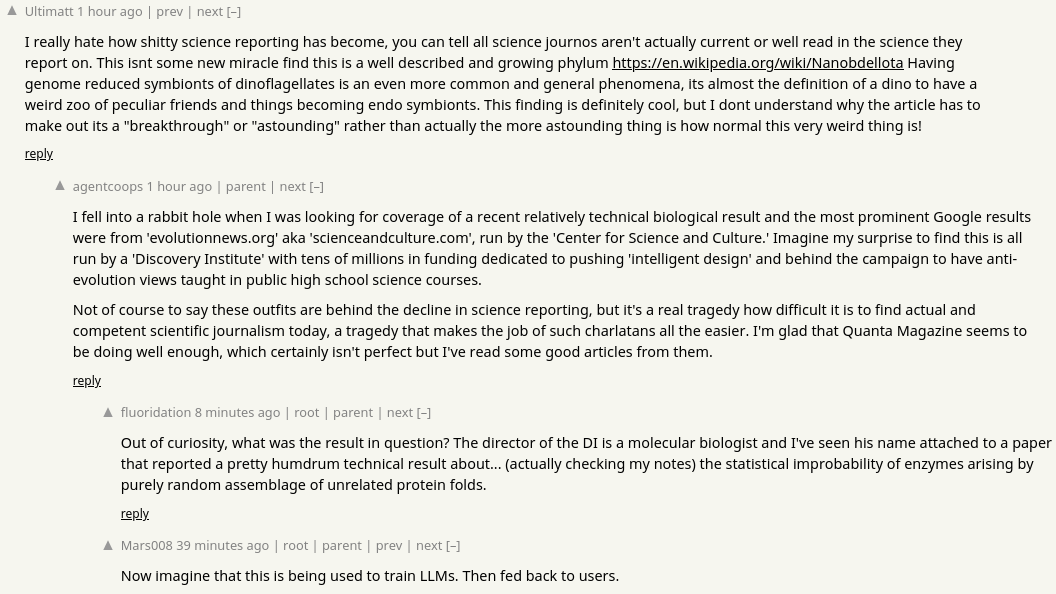1056x594 pixels.
Task: Reply to agentcoops' comment
Action: pos(87,381)
